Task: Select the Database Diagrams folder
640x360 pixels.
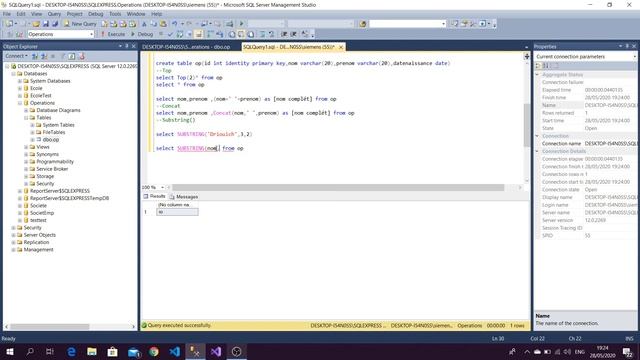Action: point(58,111)
